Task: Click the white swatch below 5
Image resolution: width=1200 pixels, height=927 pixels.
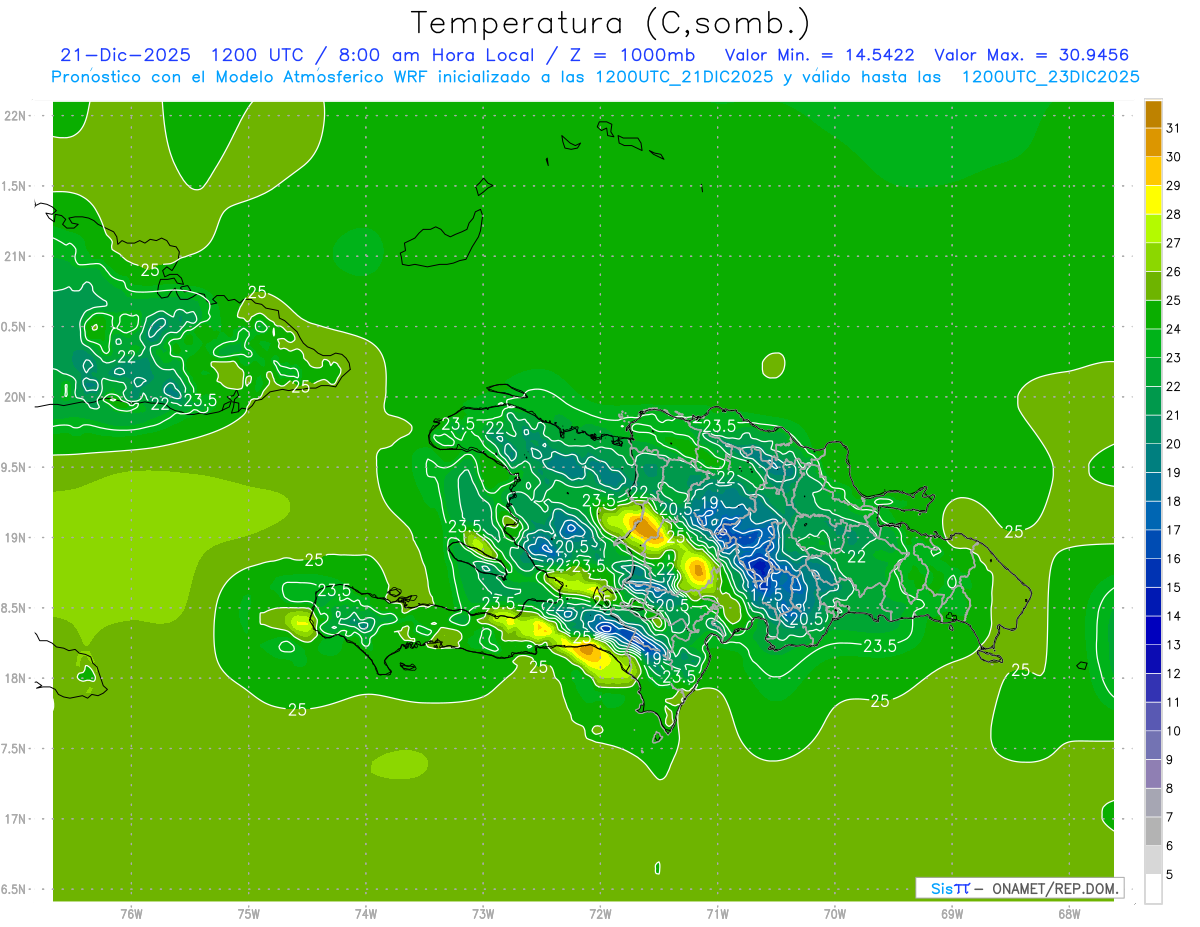Action: tap(1153, 890)
